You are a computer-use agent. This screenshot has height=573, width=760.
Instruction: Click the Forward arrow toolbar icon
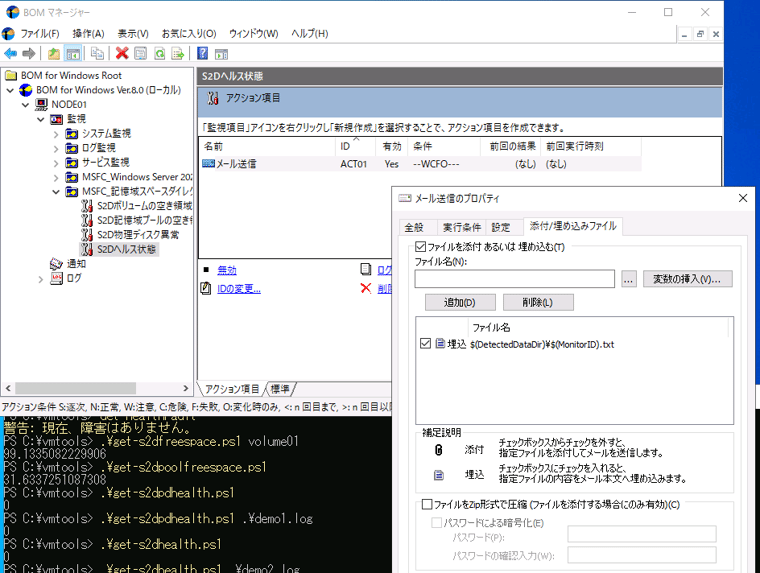click(29, 53)
